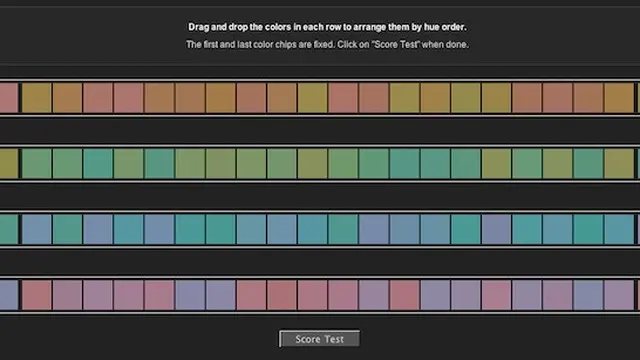Select the first full green chip in second row
Viewport: 640px width, 360px height.
[36, 164]
